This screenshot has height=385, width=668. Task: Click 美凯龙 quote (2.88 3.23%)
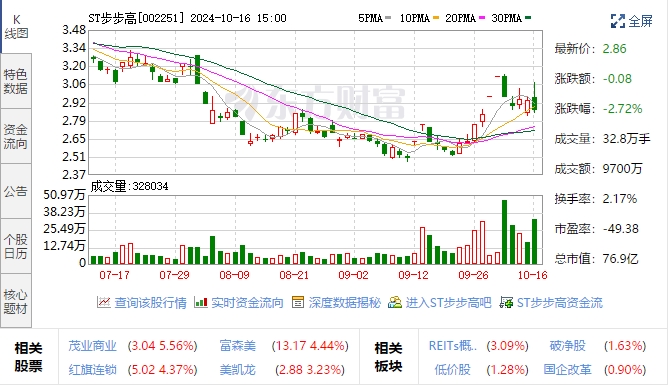pyautogui.click(x=310, y=369)
